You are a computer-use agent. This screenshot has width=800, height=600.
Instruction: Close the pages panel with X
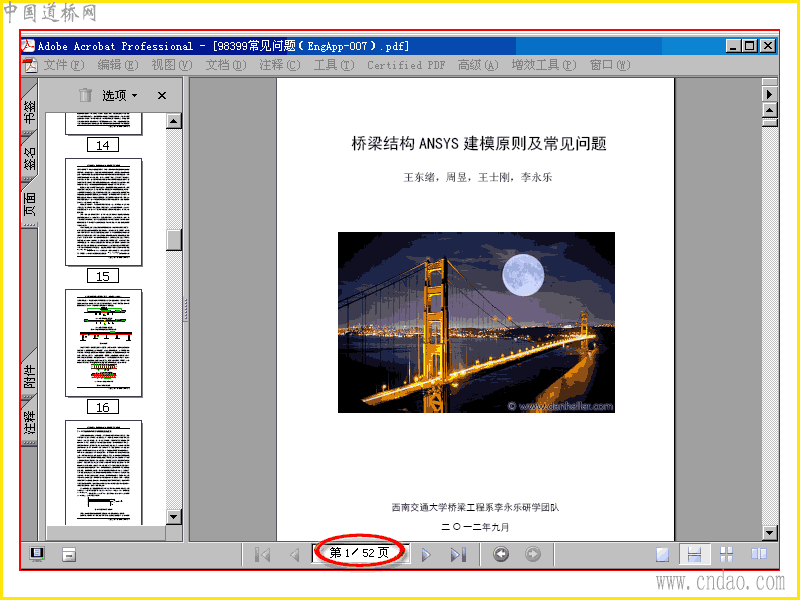[x=162, y=95]
